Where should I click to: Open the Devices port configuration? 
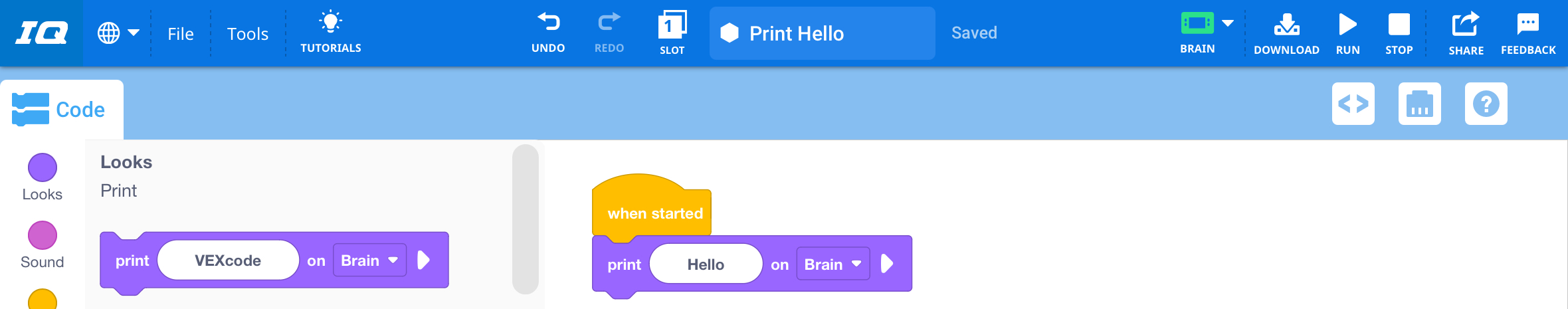(x=1419, y=104)
